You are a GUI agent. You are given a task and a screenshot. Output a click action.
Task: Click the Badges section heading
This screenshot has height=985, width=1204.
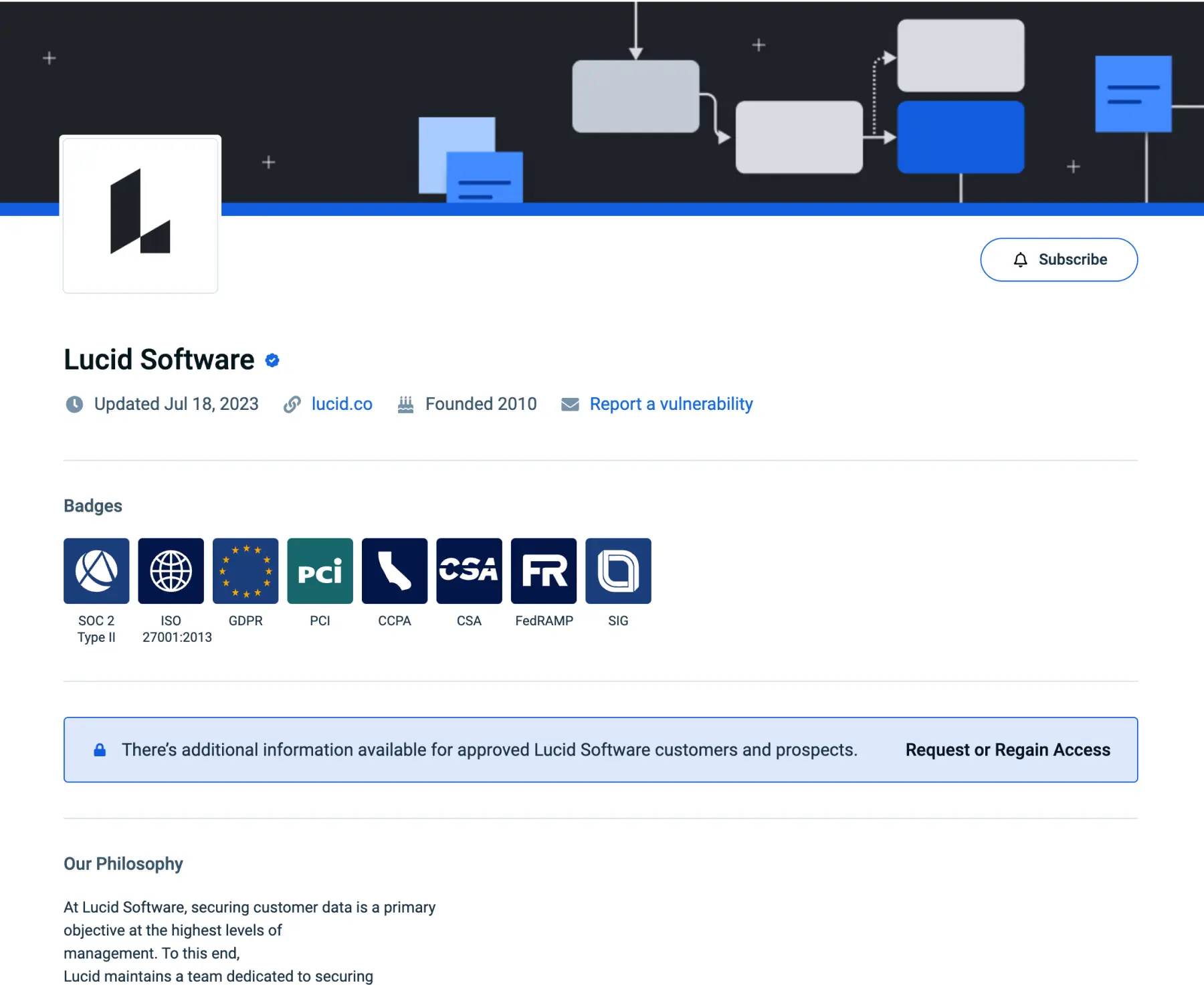point(93,506)
